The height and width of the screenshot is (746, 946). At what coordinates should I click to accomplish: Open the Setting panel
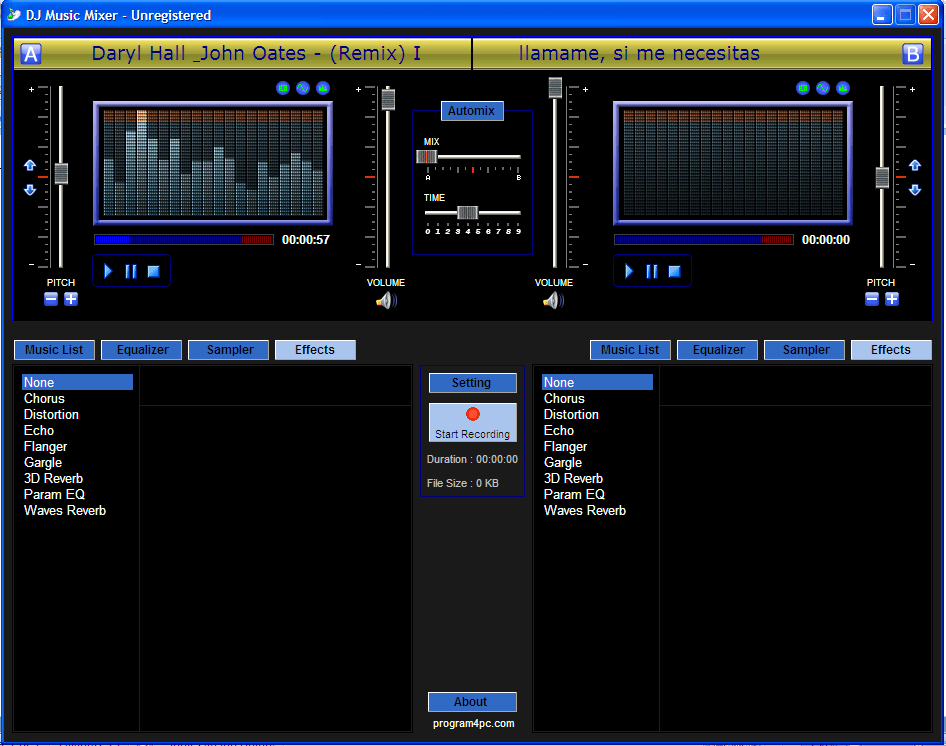(472, 383)
